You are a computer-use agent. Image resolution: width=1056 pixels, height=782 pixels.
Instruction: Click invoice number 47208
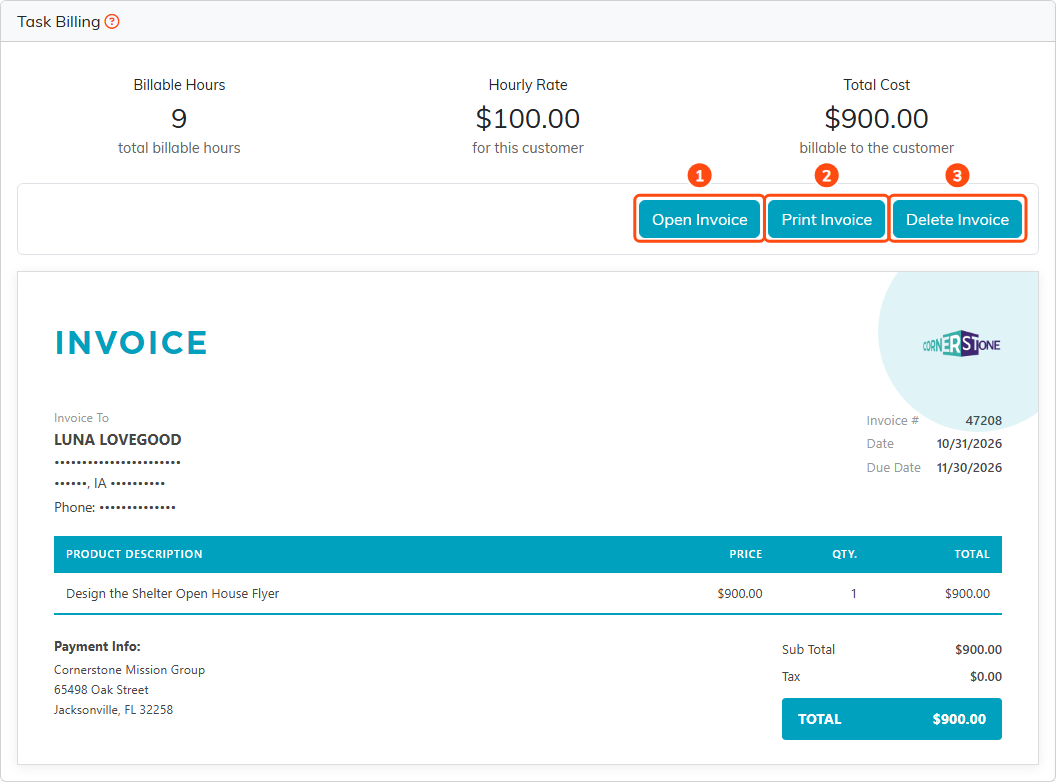click(983, 420)
